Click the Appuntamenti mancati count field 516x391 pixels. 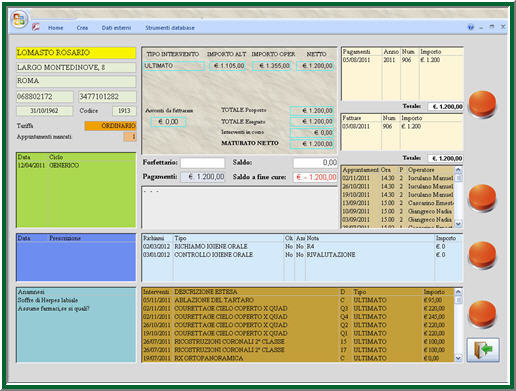(x=130, y=137)
